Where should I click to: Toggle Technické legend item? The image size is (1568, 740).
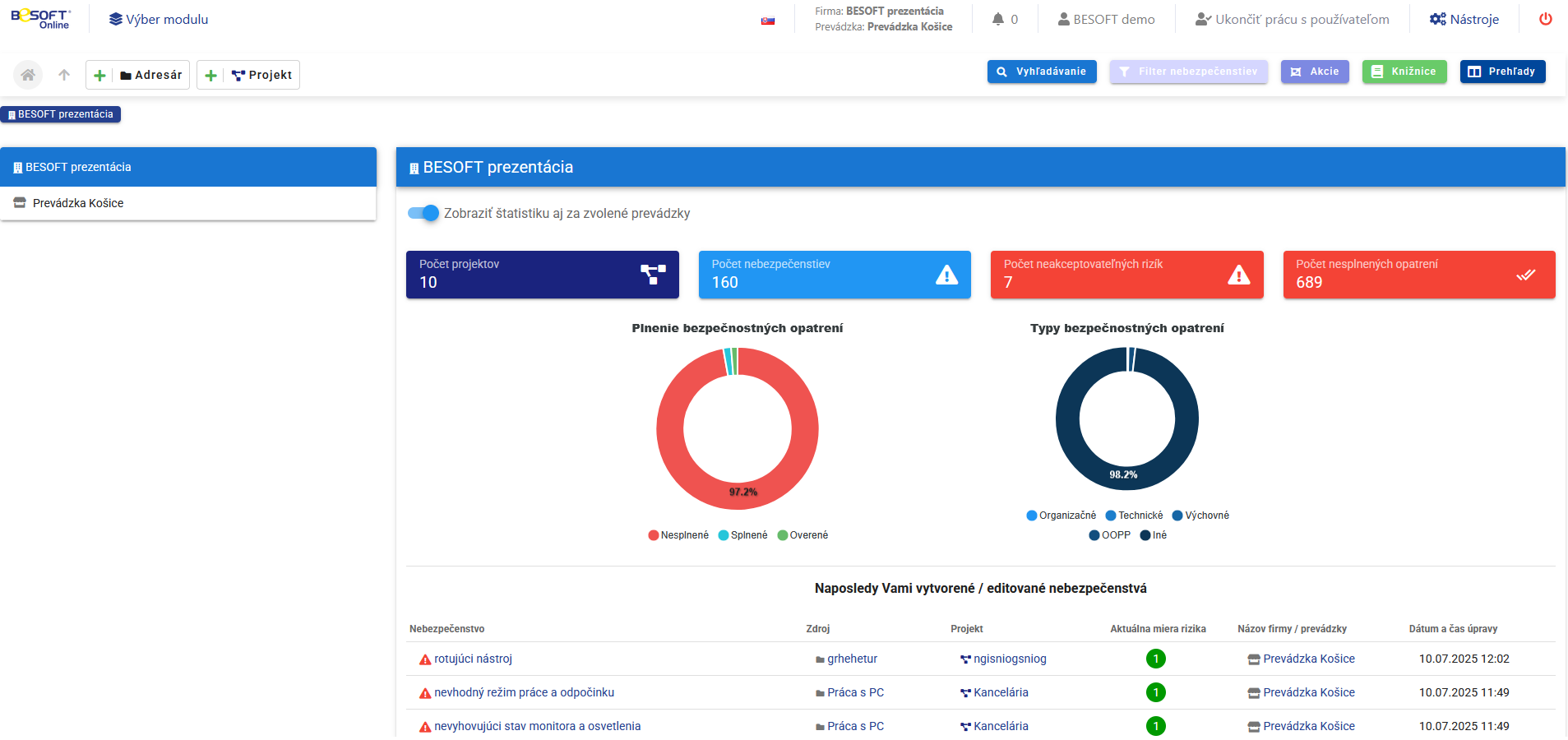click(1135, 516)
